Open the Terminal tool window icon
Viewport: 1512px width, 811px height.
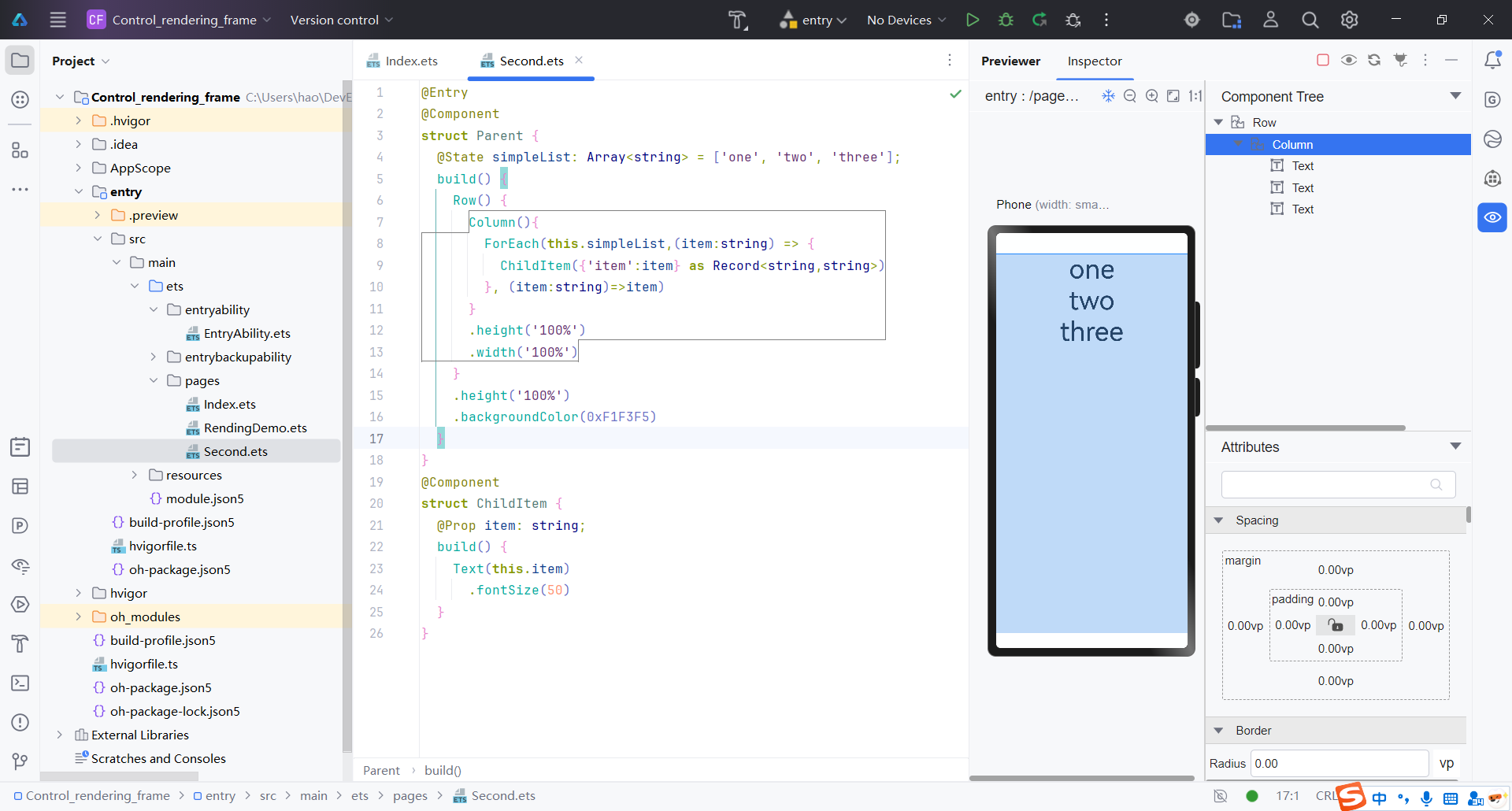pyautogui.click(x=20, y=683)
